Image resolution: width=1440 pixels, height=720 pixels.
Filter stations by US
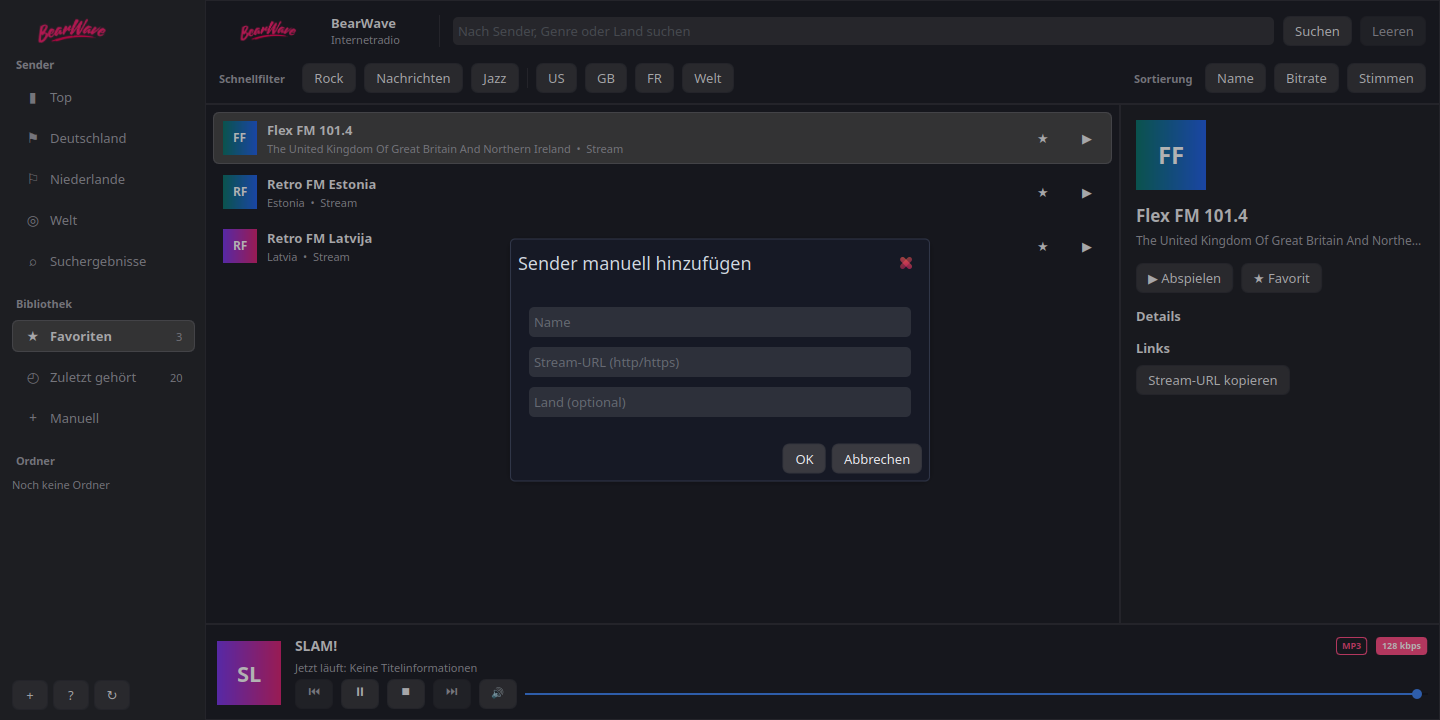coord(556,78)
